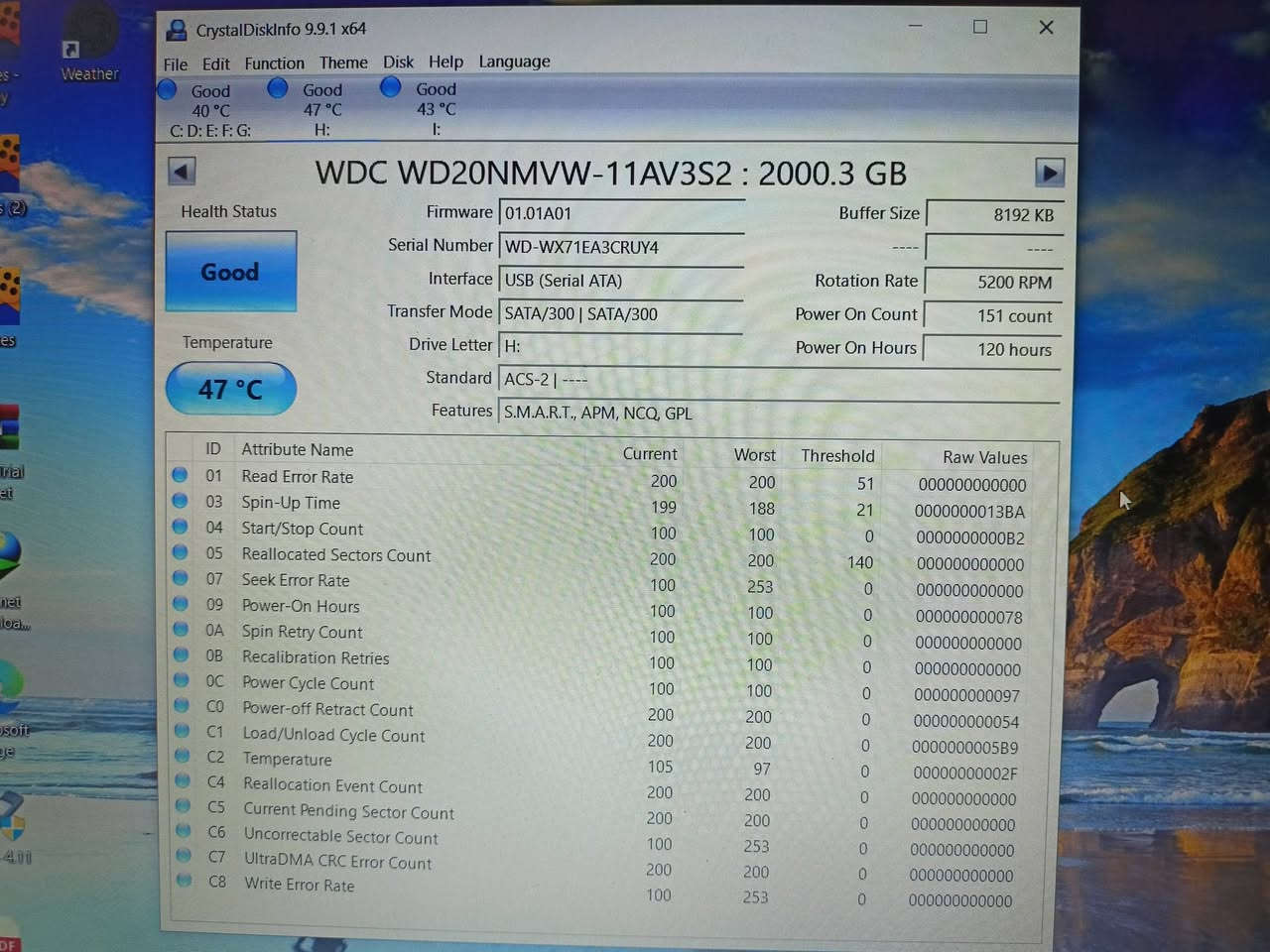Click status dot for Start/Stop Count
This screenshot has height=952, width=1270.
click(x=180, y=527)
